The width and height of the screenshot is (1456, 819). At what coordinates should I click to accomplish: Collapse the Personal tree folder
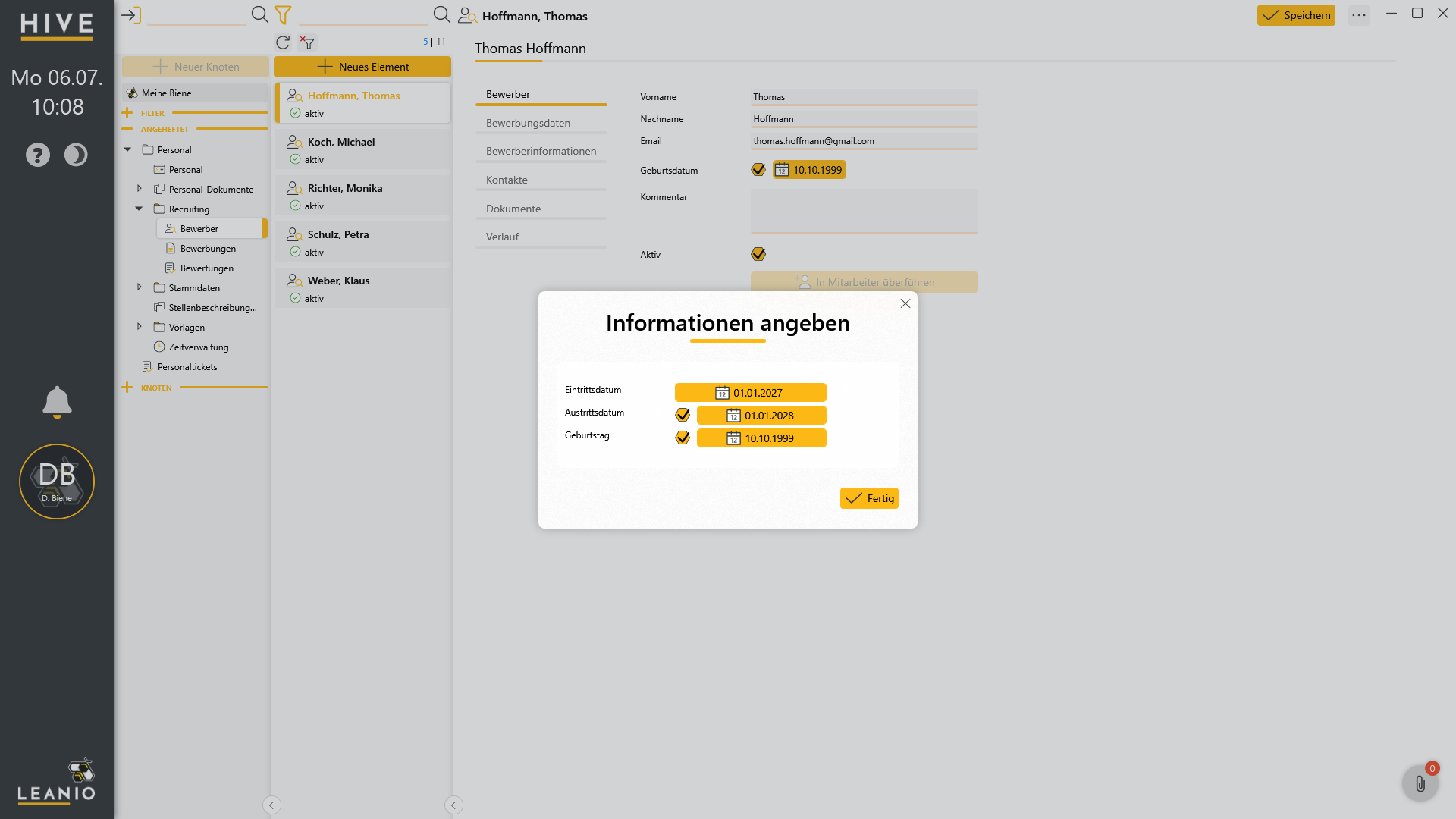pos(127,149)
